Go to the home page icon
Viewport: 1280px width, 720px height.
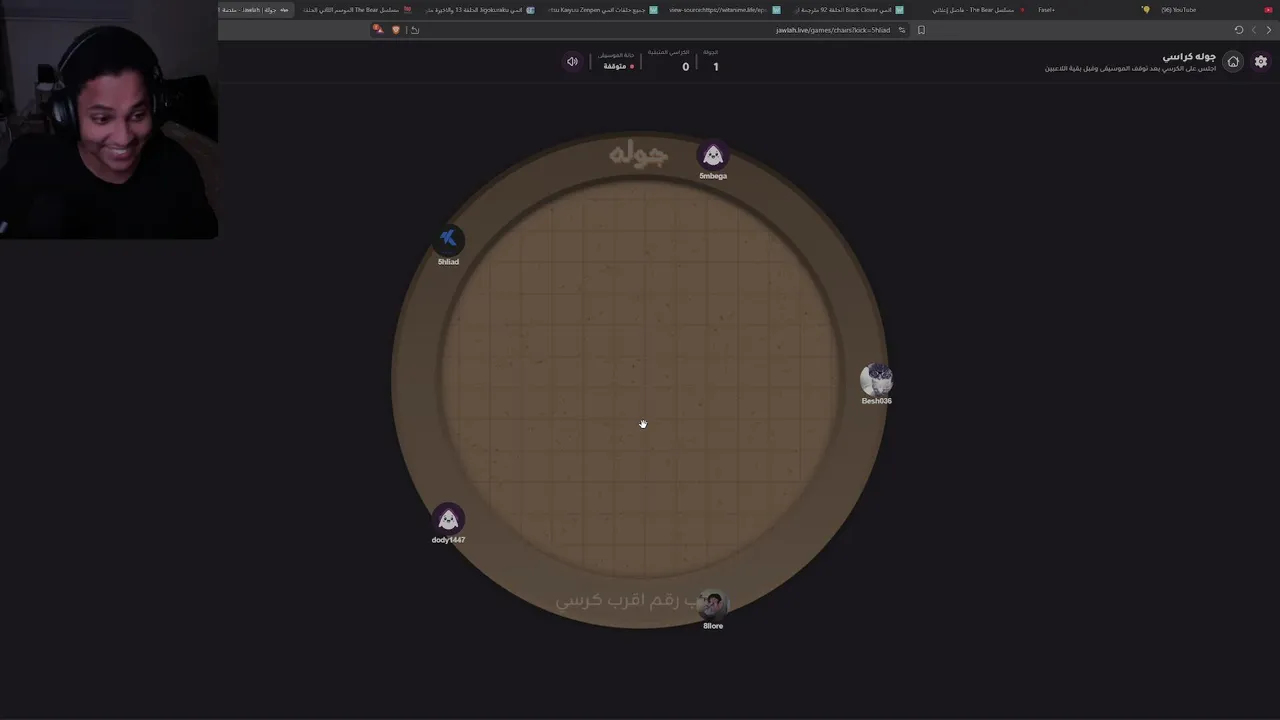pos(1233,62)
